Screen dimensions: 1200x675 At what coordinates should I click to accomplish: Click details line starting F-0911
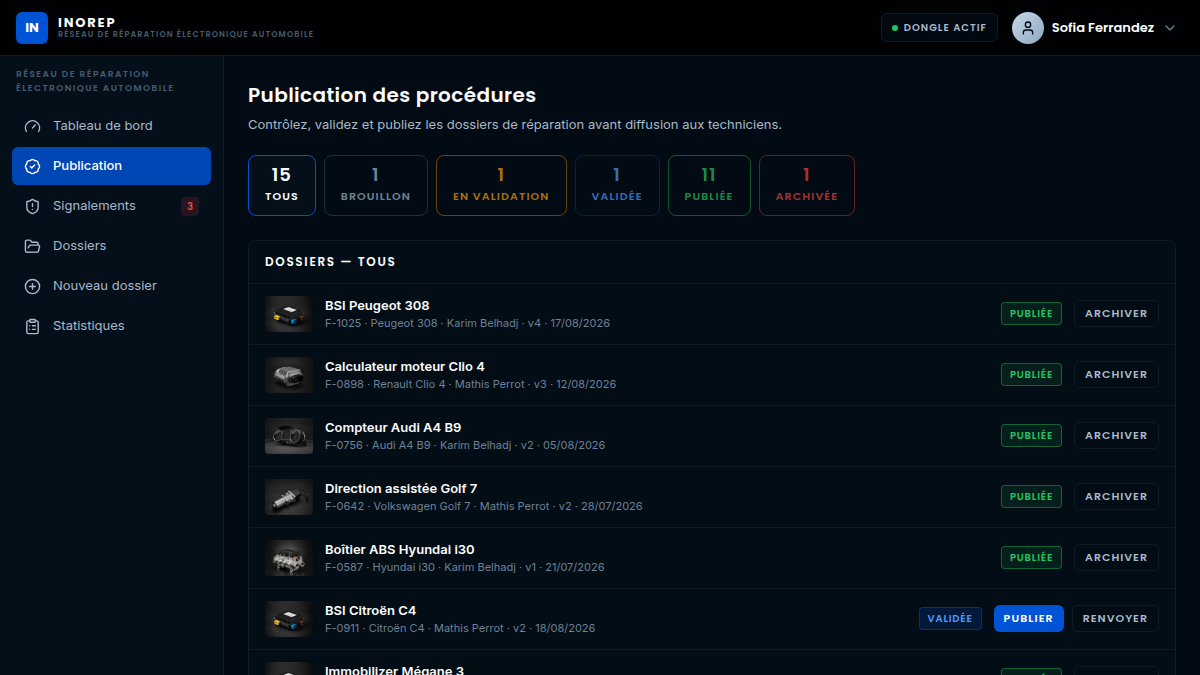tap(460, 629)
